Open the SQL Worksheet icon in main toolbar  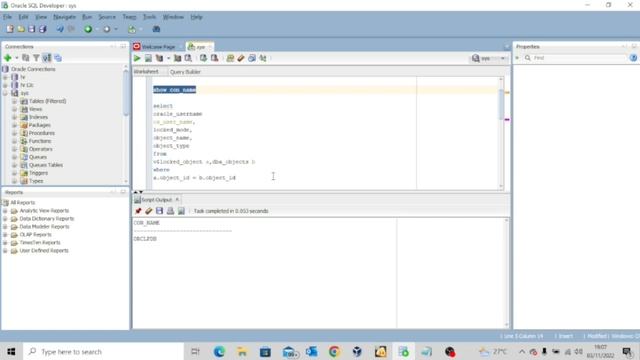[x=132, y=29]
